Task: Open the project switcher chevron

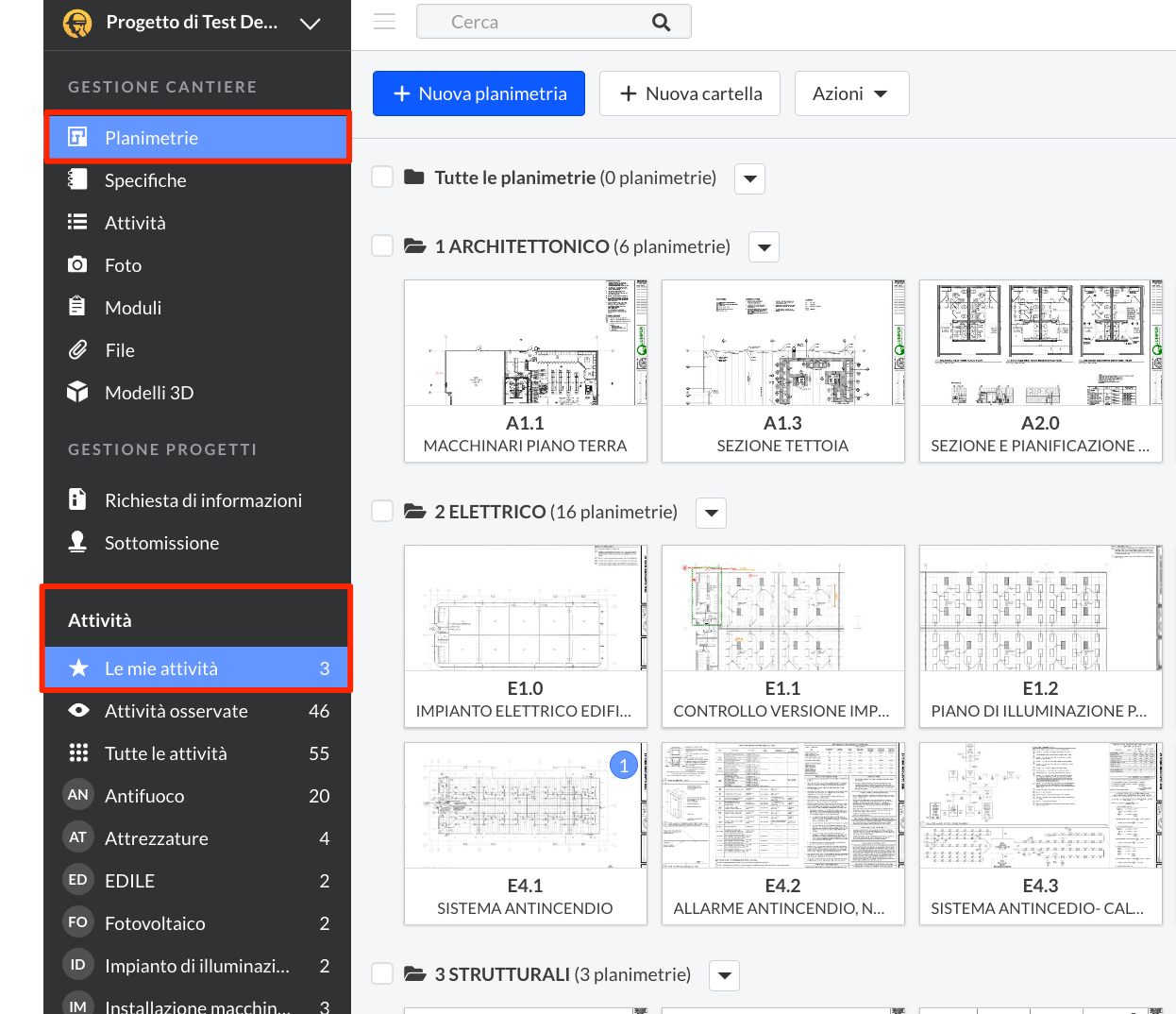Action: pyautogui.click(x=311, y=24)
